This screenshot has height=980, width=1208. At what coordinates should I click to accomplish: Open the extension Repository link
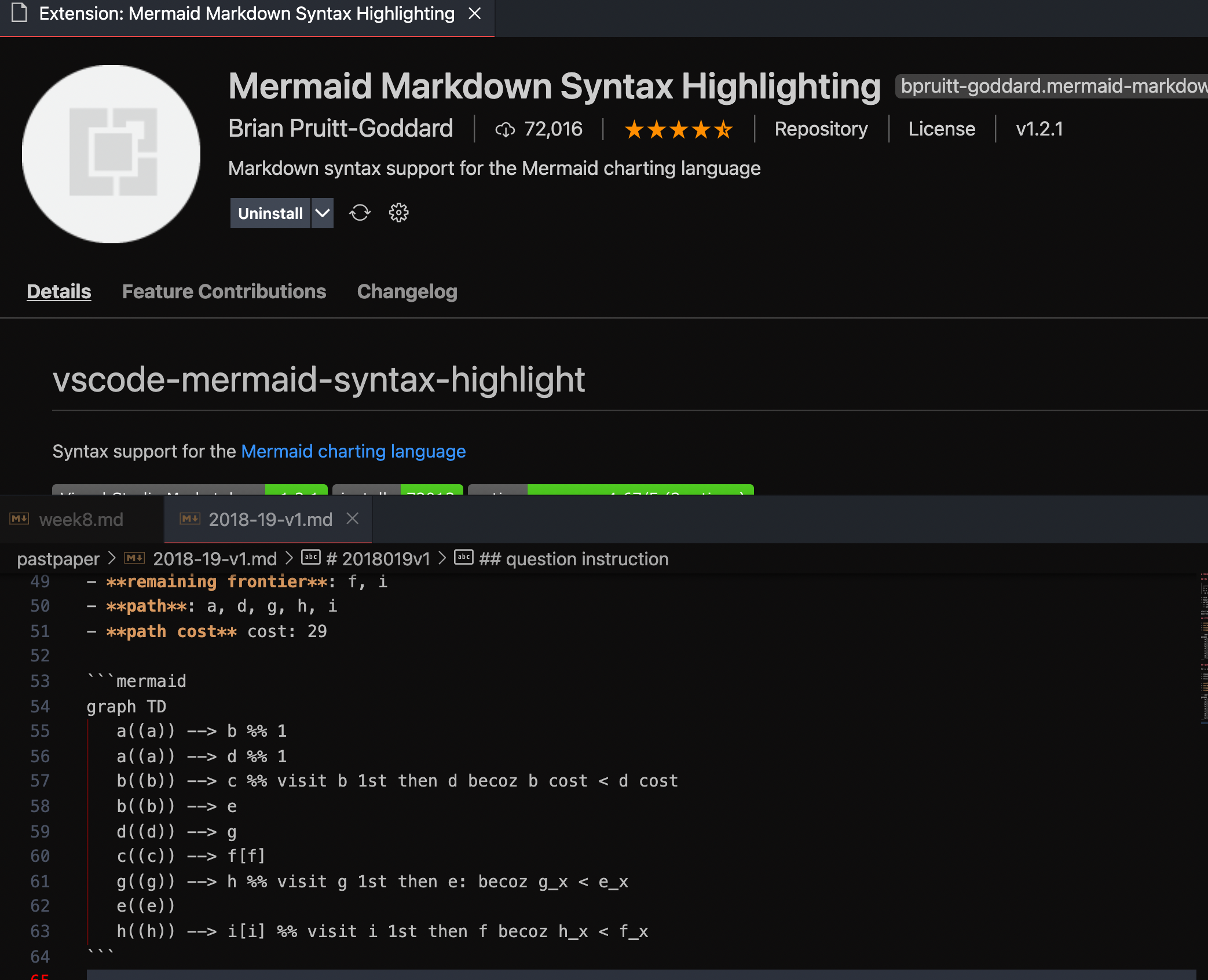821,129
